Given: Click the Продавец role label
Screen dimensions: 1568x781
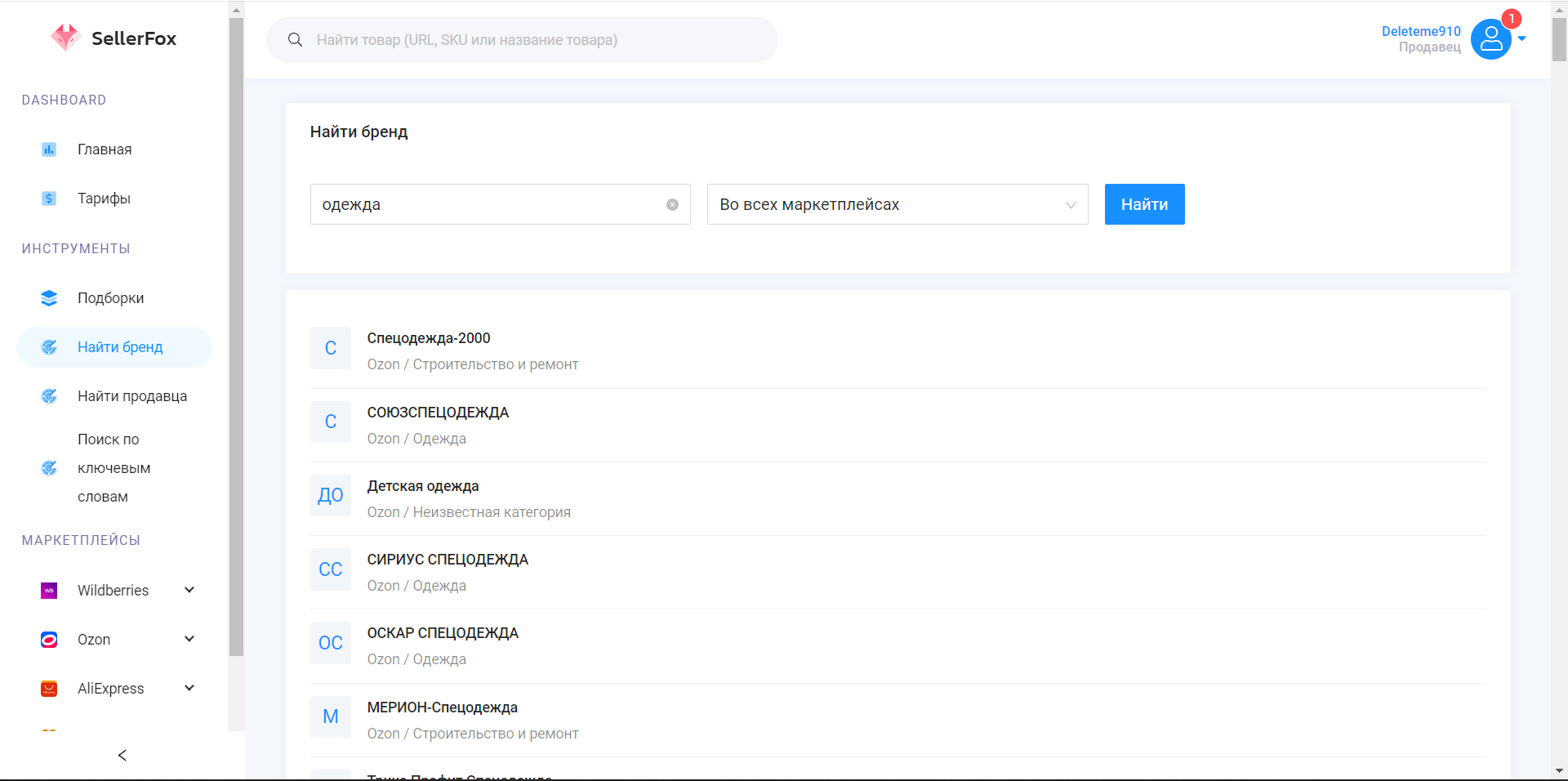Looking at the screenshot, I should 1430,47.
